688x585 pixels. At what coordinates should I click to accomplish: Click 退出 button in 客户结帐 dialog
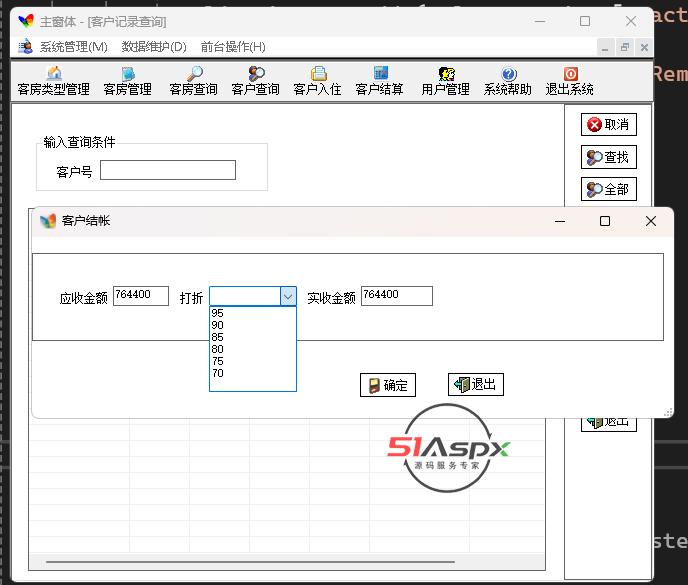click(476, 384)
